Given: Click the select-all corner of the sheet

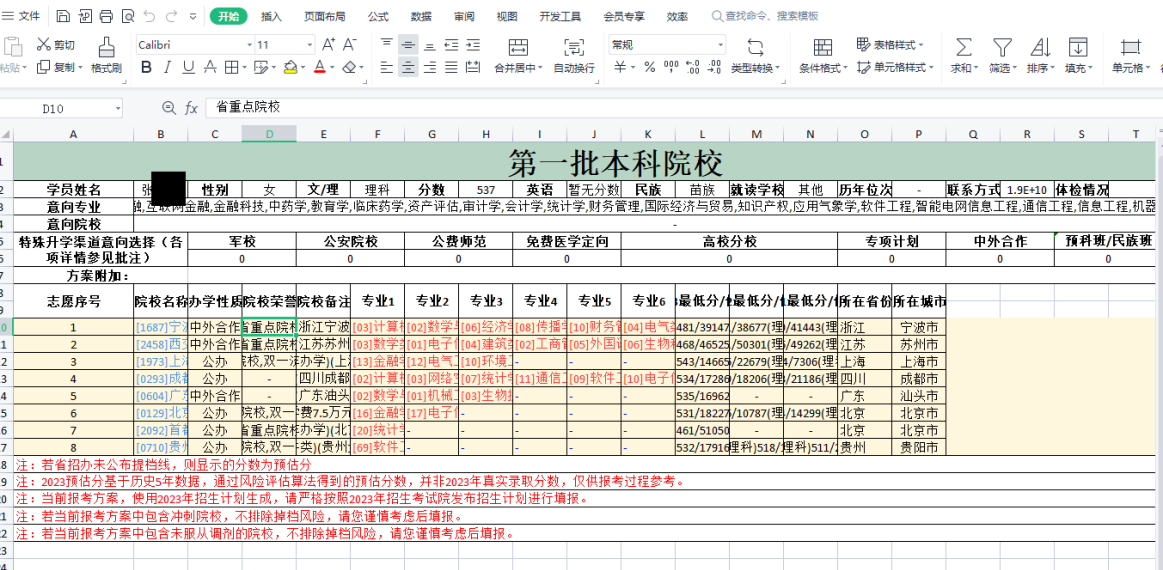Looking at the screenshot, I should [x=6, y=134].
